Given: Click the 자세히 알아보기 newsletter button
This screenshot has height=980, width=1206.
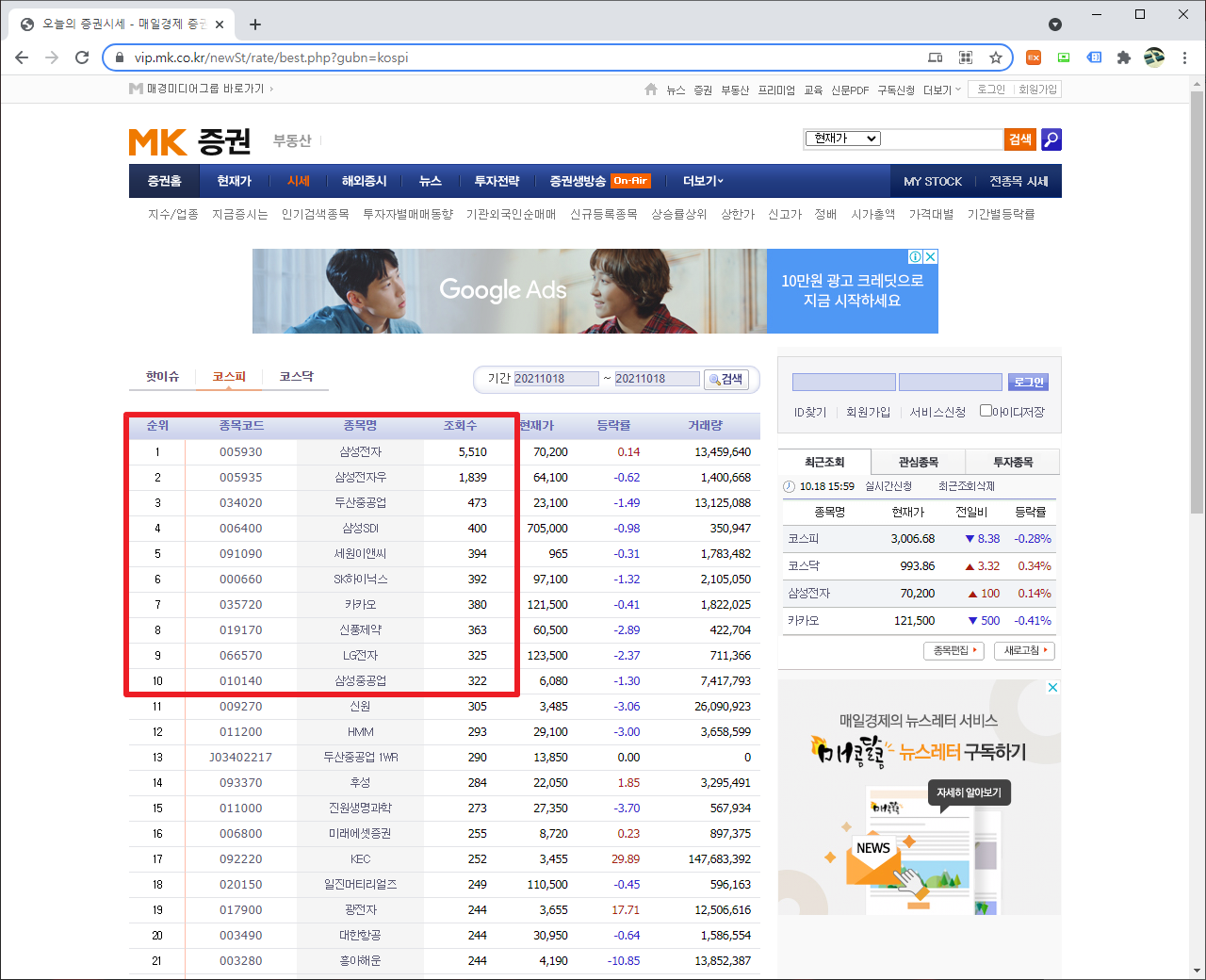Looking at the screenshot, I should [969, 792].
